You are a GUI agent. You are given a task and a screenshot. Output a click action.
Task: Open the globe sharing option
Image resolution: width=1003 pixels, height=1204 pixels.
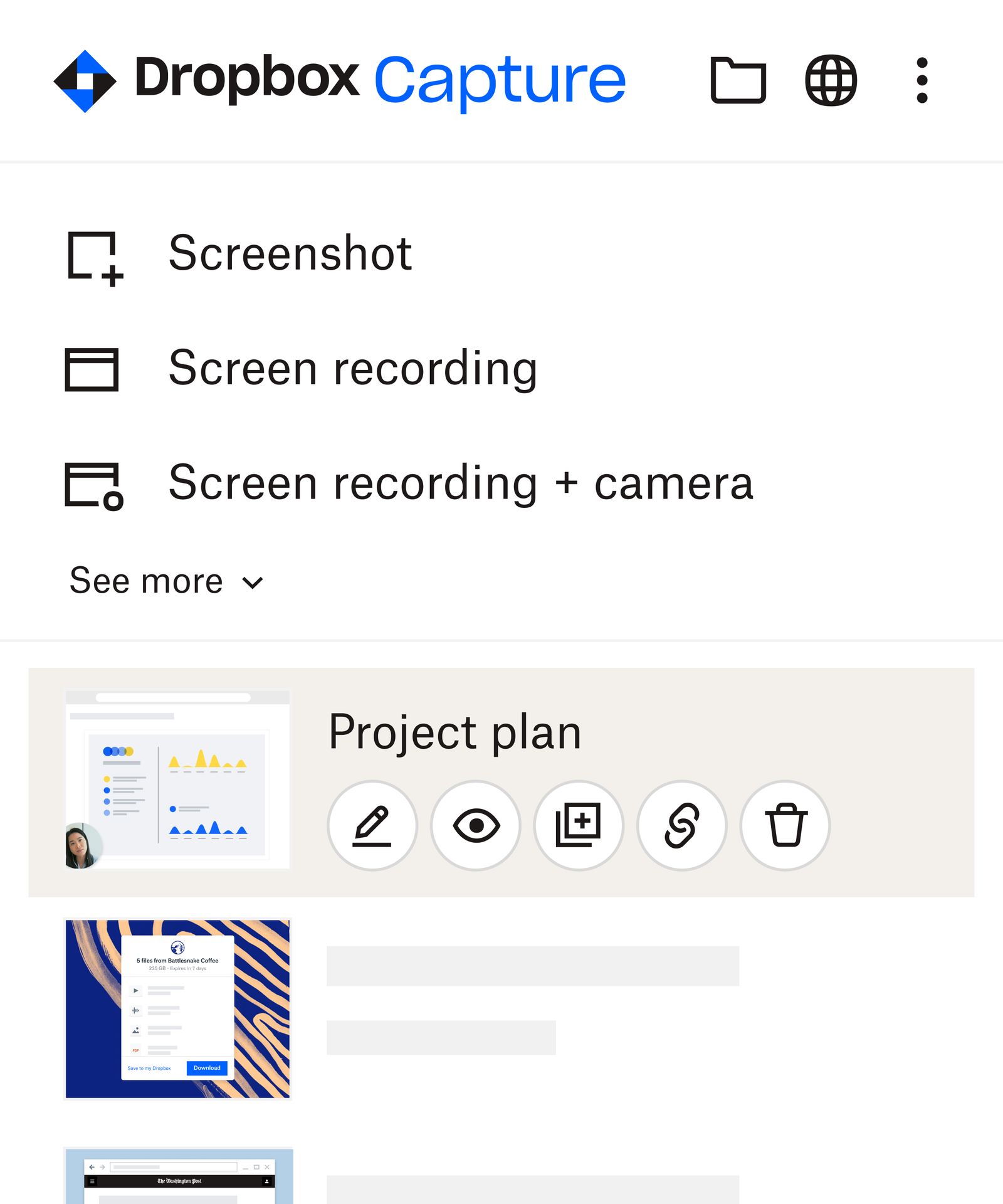coord(831,80)
